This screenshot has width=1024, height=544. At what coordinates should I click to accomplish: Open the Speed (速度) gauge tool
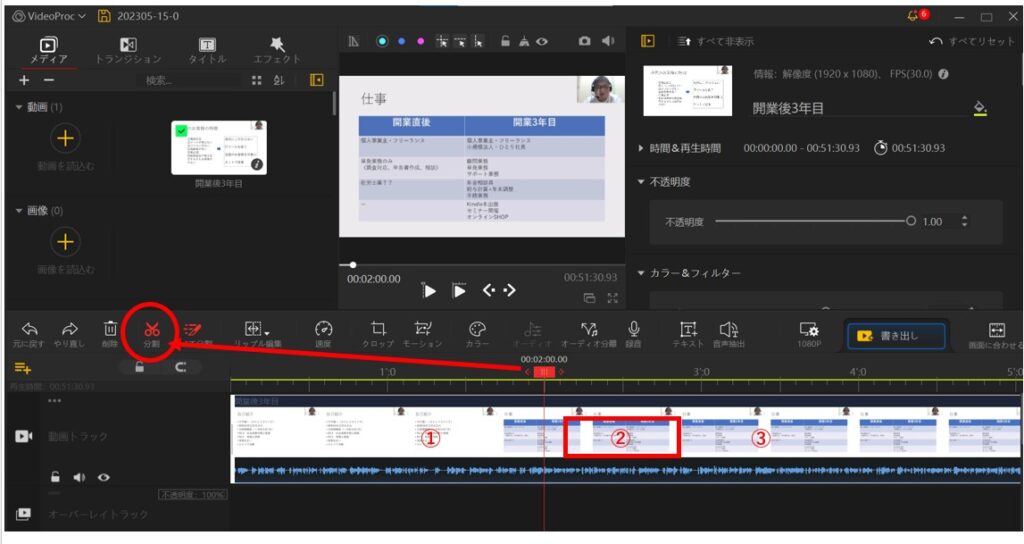click(323, 328)
